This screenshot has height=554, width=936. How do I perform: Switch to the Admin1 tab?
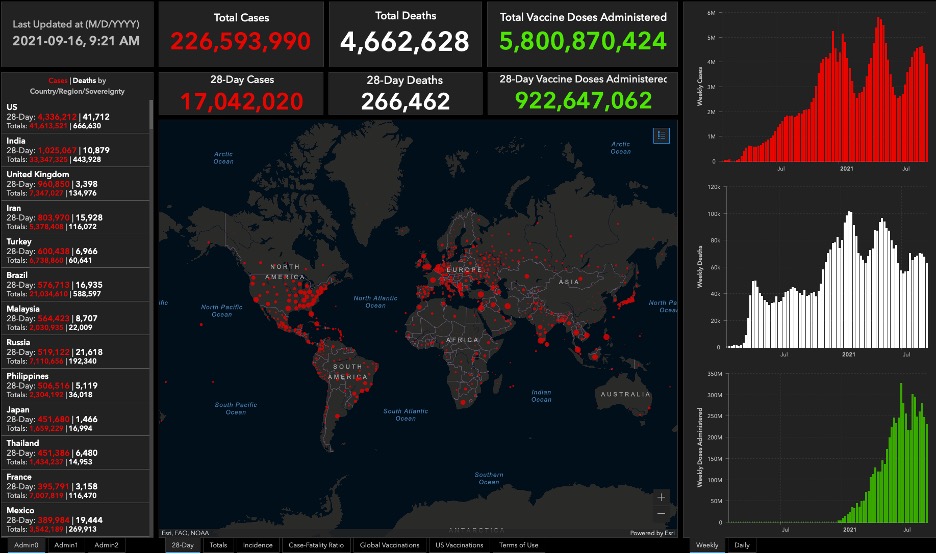click(x=66, y=545)
